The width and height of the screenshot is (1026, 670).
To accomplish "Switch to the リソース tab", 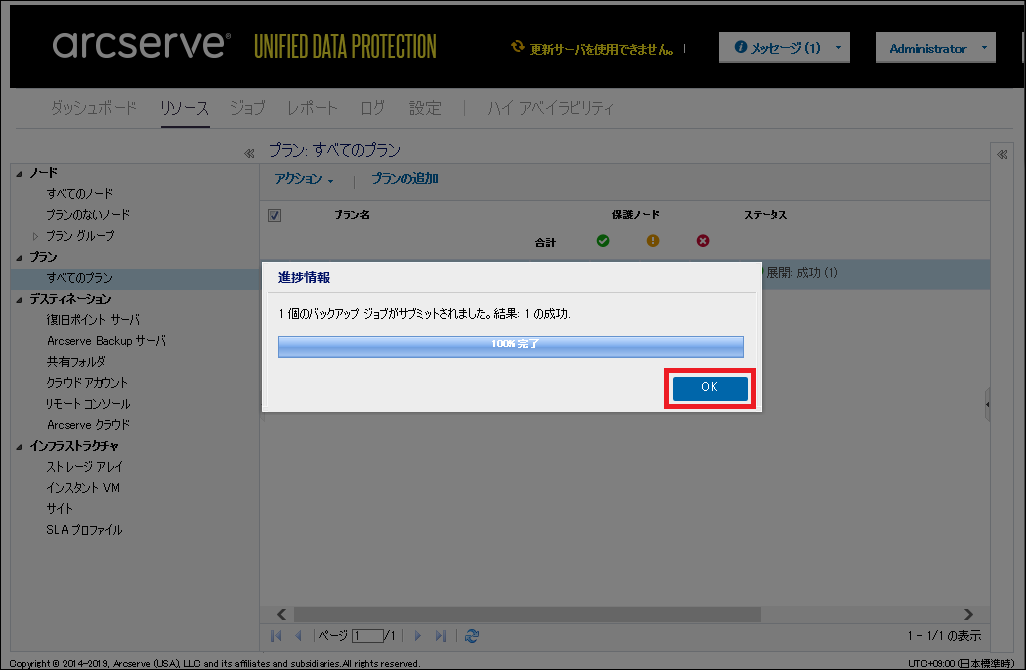I will 185,107.
